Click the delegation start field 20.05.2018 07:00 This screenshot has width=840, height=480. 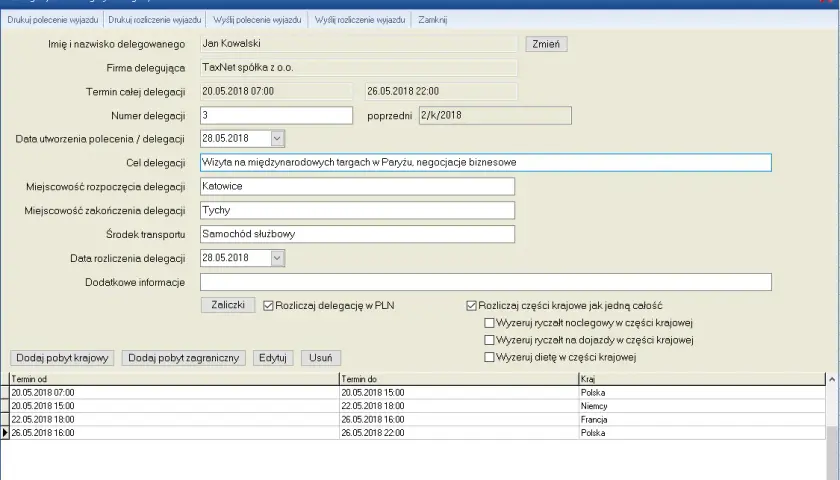pyautogui.click(x=276, y=92)
